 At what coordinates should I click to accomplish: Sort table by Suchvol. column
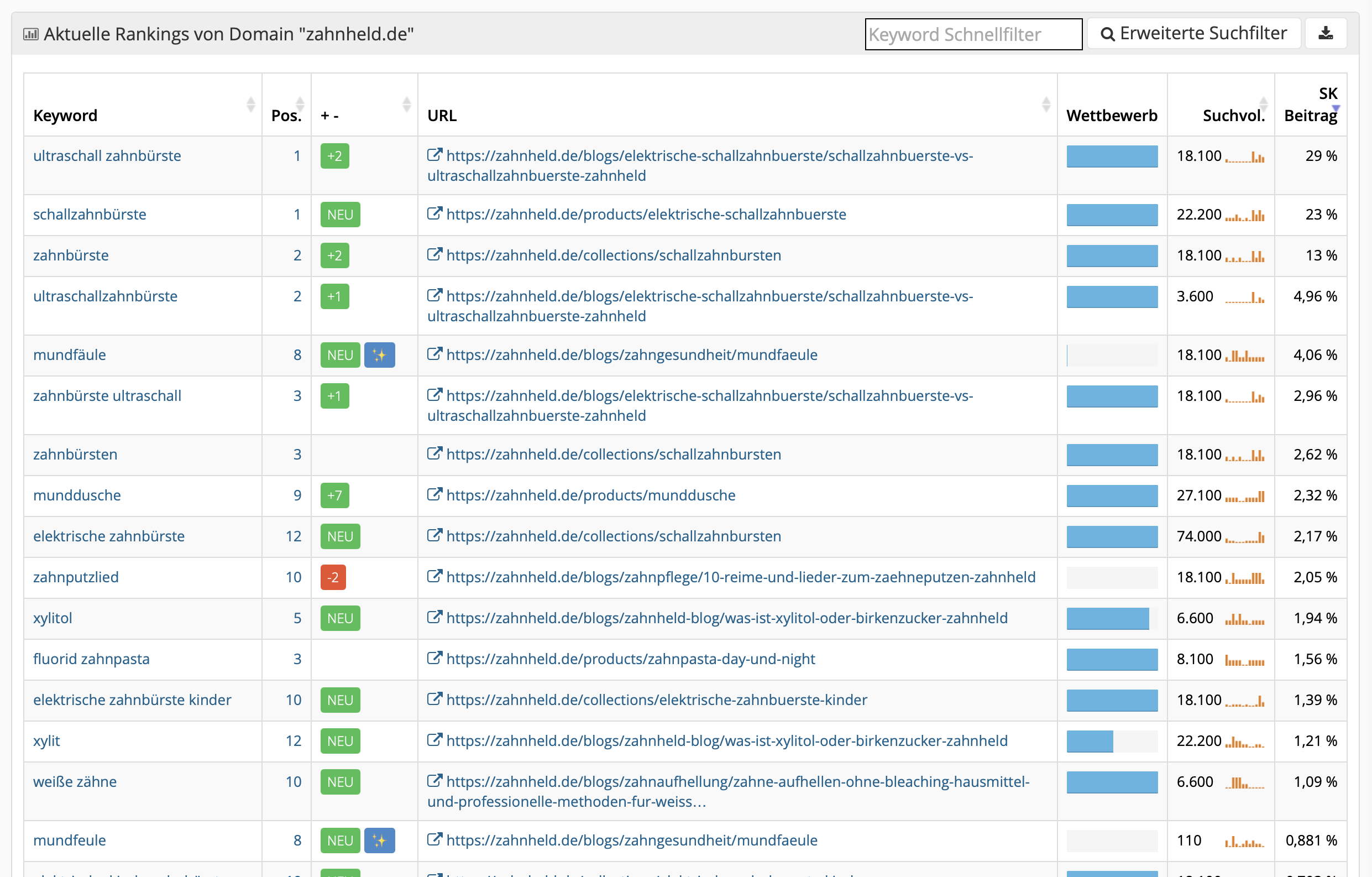[x=1263, y=105]
